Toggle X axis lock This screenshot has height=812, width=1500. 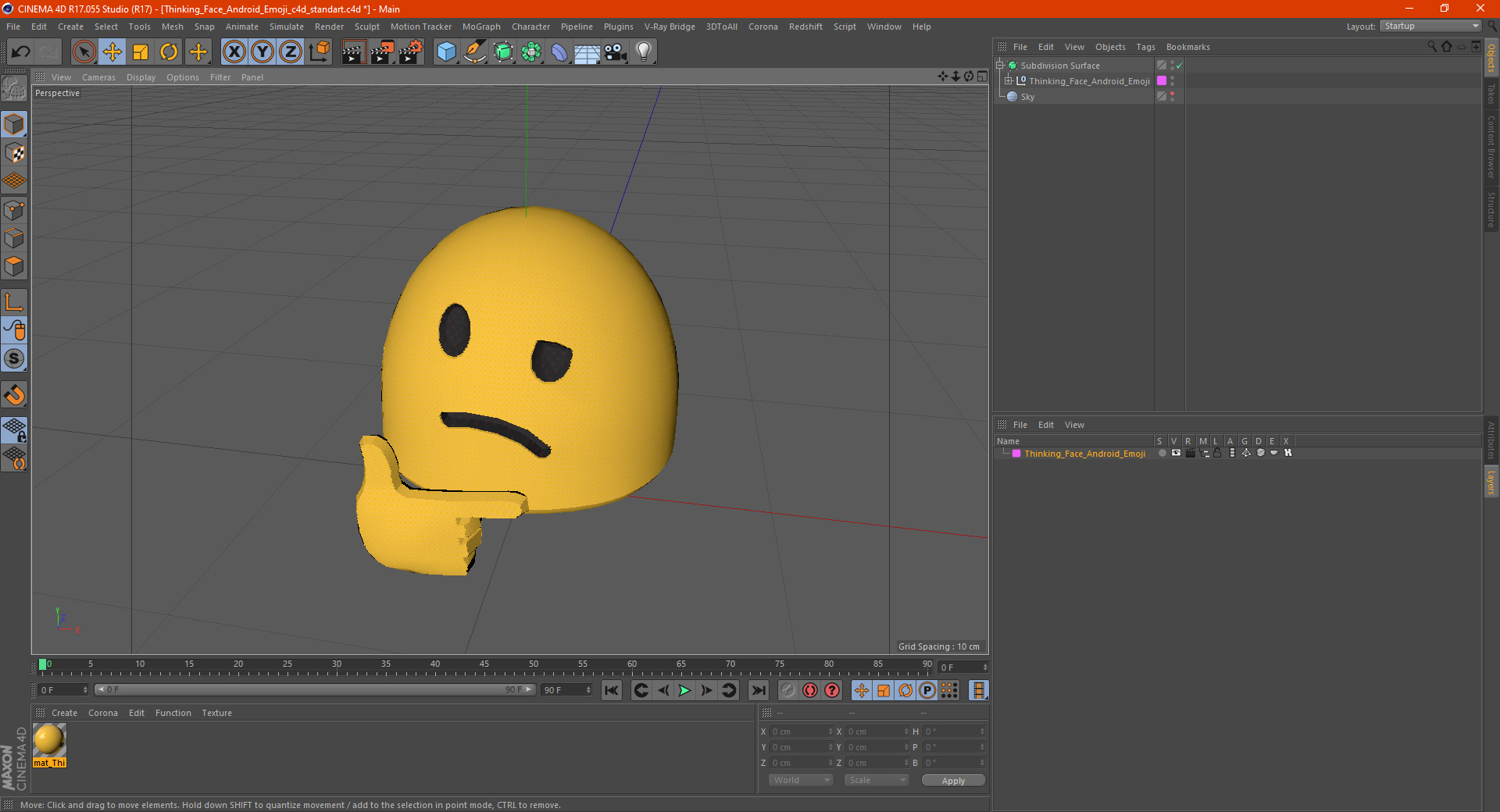(x=234, y=52)
